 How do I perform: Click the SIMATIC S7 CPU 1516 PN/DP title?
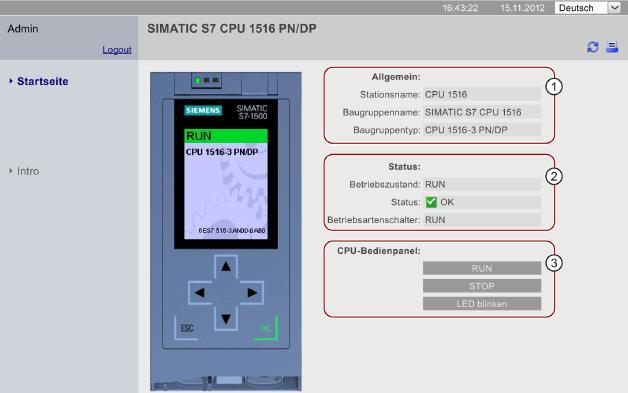(232, 28)
